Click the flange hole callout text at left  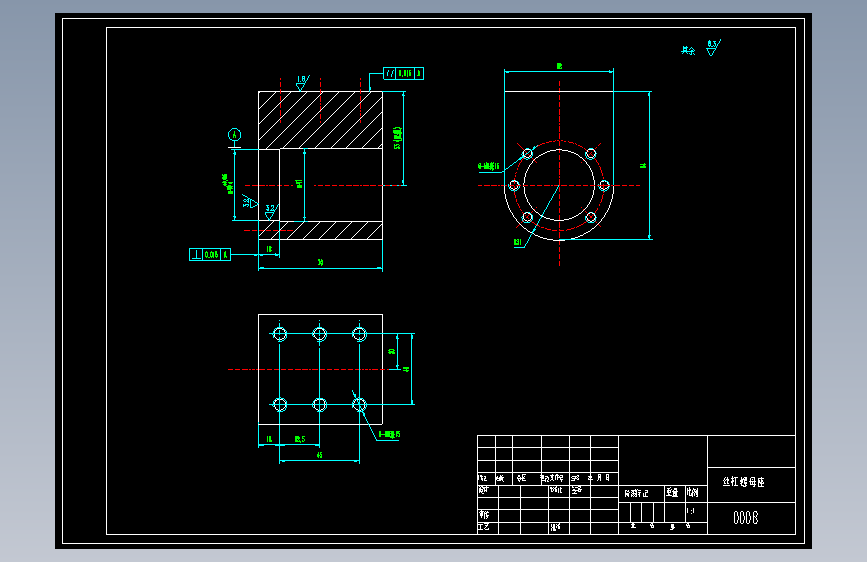(489, 166)
